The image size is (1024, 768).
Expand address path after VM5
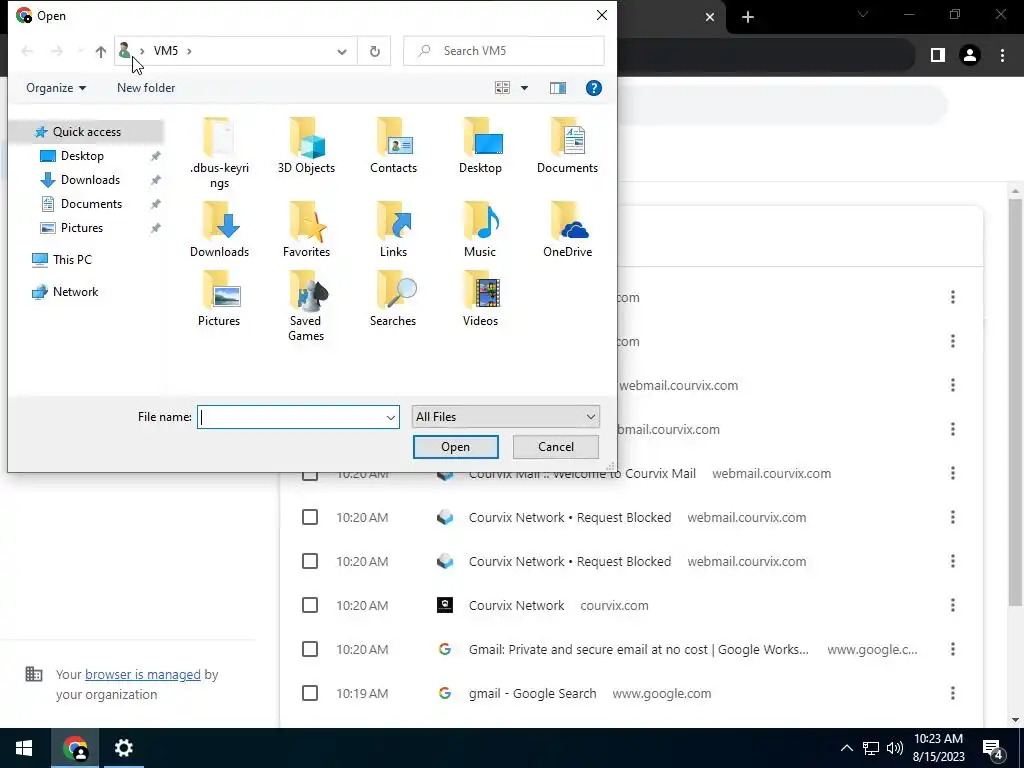pyautogui.click(x=189, y=51)
